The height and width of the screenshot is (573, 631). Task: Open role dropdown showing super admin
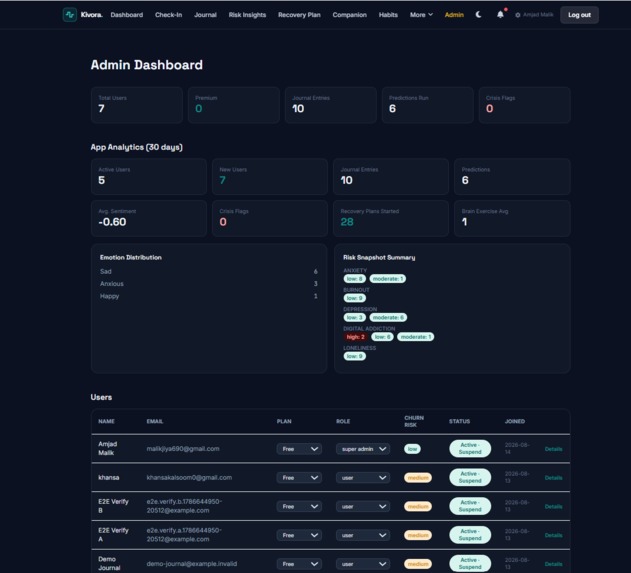(x=363, y=449)
